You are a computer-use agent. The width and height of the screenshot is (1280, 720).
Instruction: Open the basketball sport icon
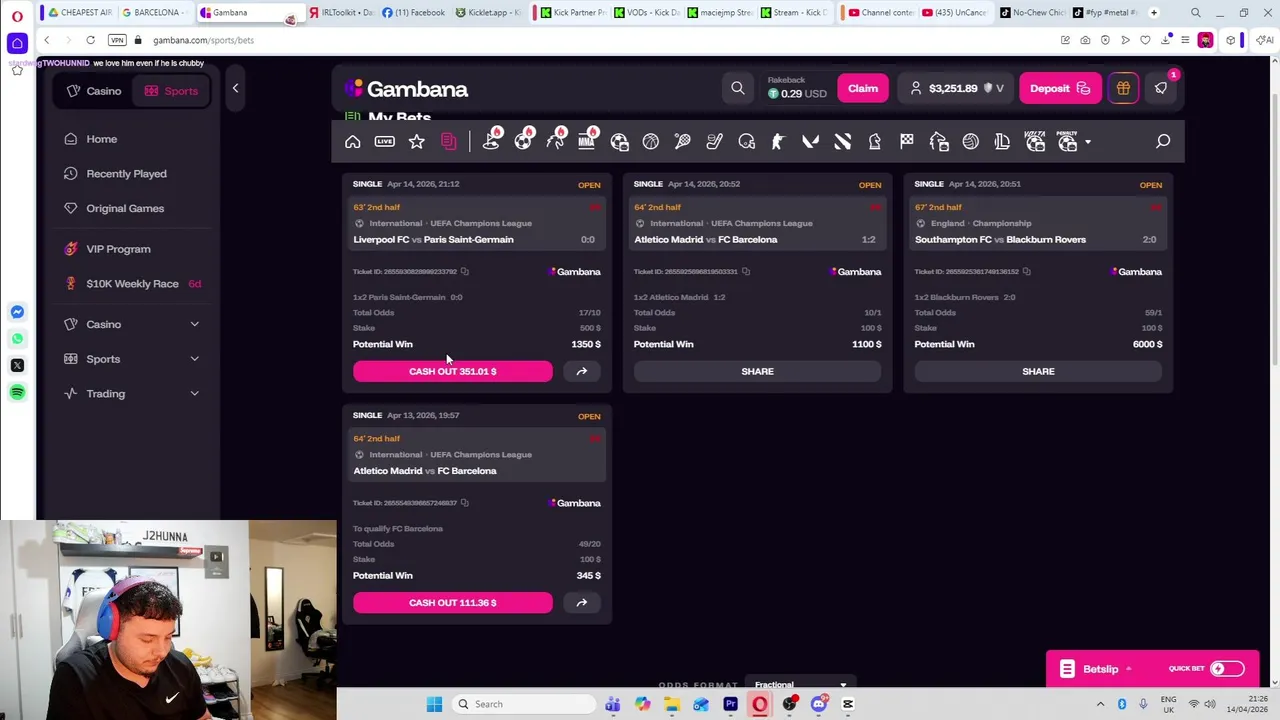tap(651, 142)
